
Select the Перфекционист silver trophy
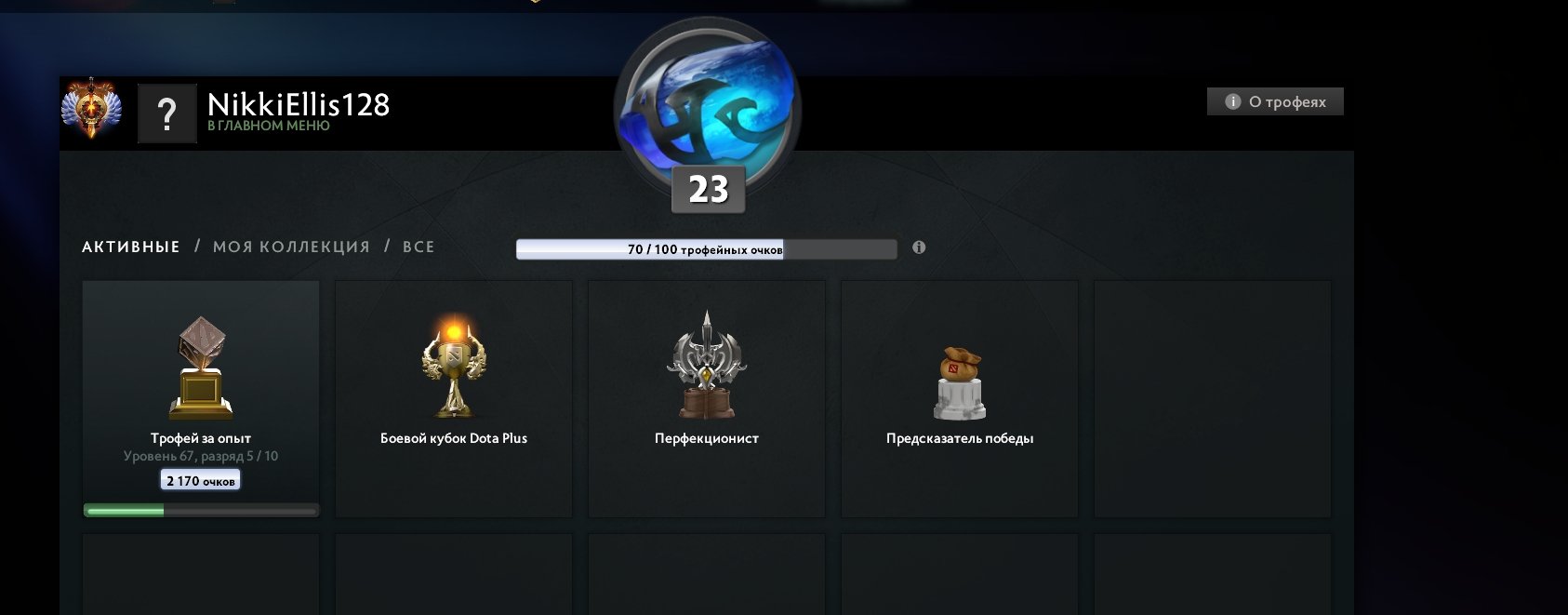(707, 399)
